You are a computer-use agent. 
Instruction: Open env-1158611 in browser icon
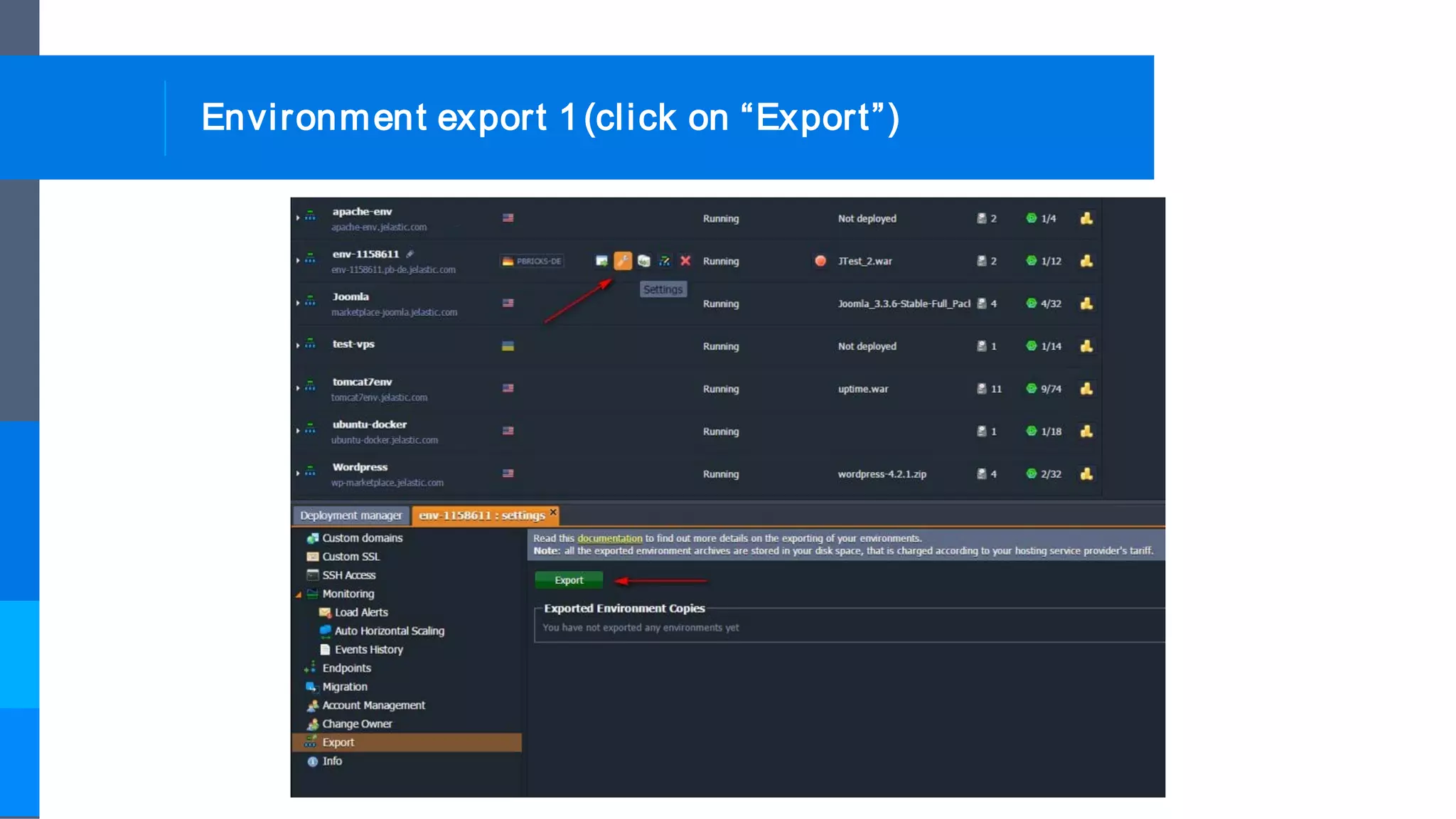click(601, 261)
